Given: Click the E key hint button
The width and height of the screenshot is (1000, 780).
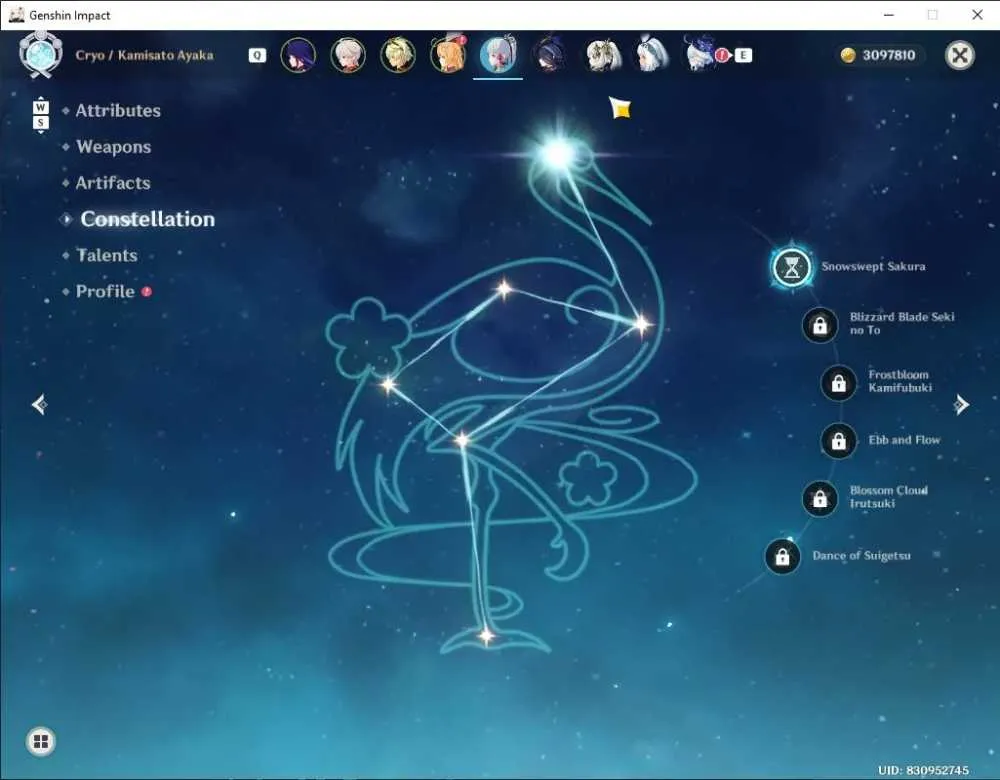Looking at the screenshot, I should (x=743, y=55).
